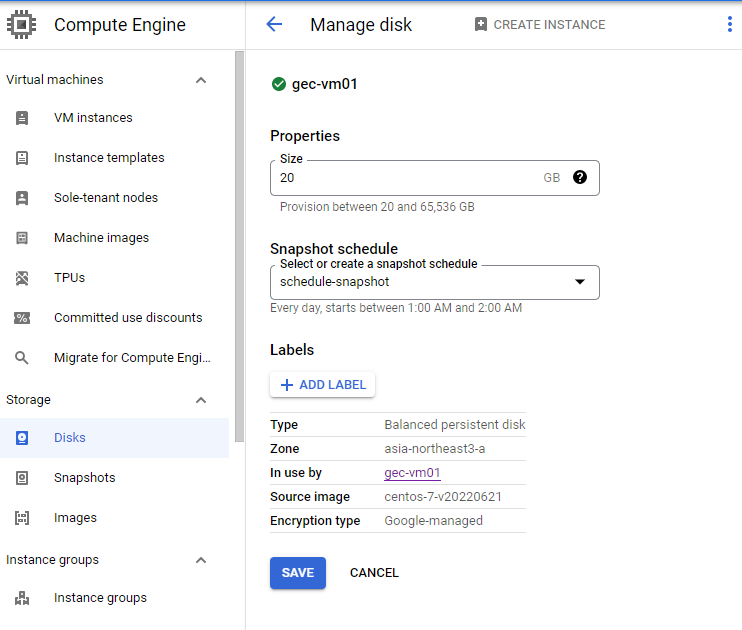This screenshot has width=742, height=630.
Task: Open the three-dot more options menu
Action: coord(730,24)
